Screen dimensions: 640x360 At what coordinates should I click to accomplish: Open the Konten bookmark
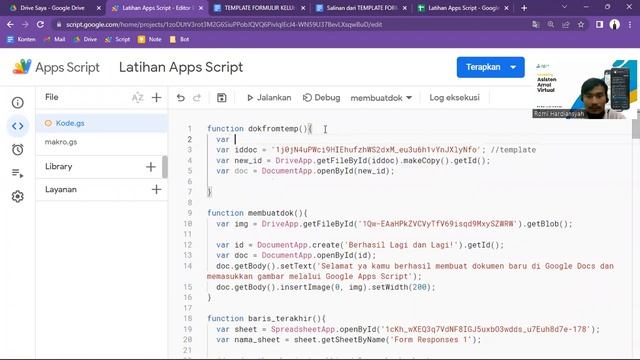click(x=22, y=39)
